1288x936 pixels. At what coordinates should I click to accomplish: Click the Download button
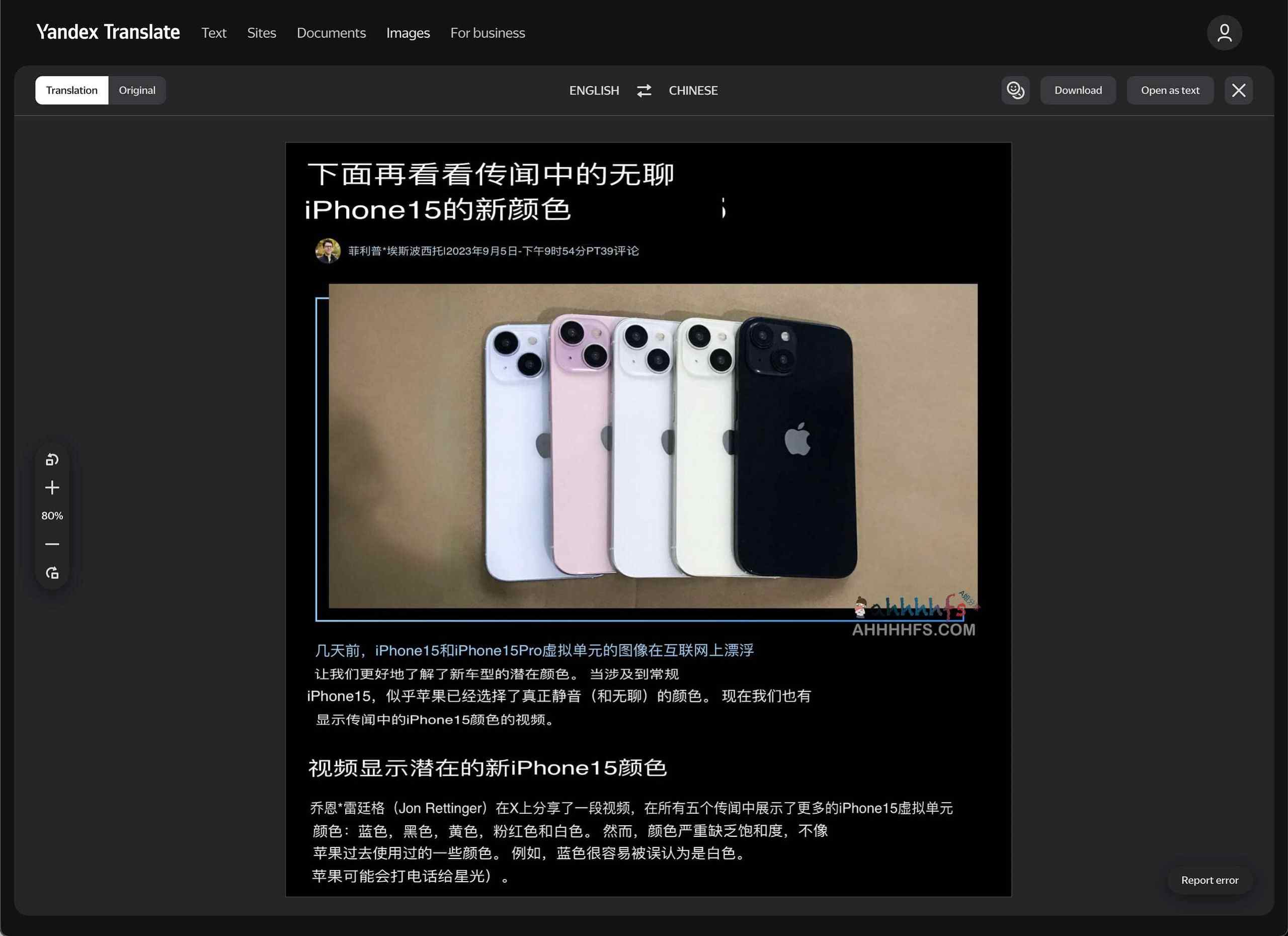pos(1078,90)
